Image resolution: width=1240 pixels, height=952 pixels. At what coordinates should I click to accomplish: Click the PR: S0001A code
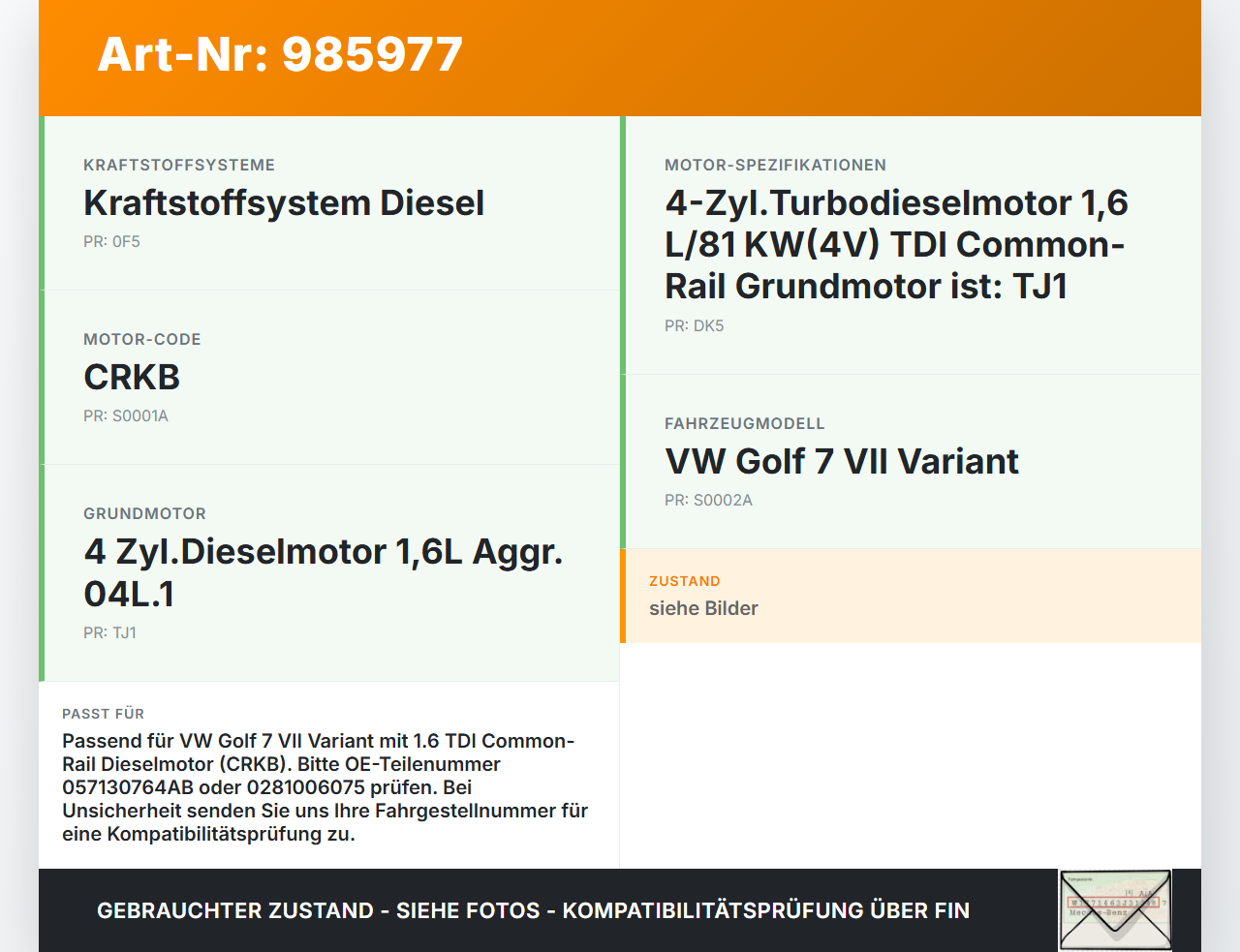pyautogui.click(x=126, y=416)
